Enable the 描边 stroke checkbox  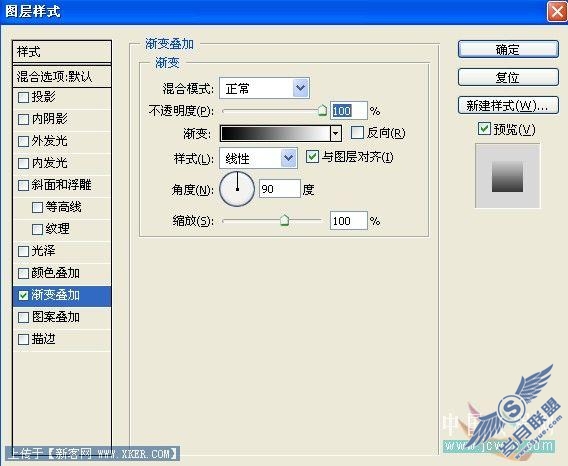click(24, 340)
